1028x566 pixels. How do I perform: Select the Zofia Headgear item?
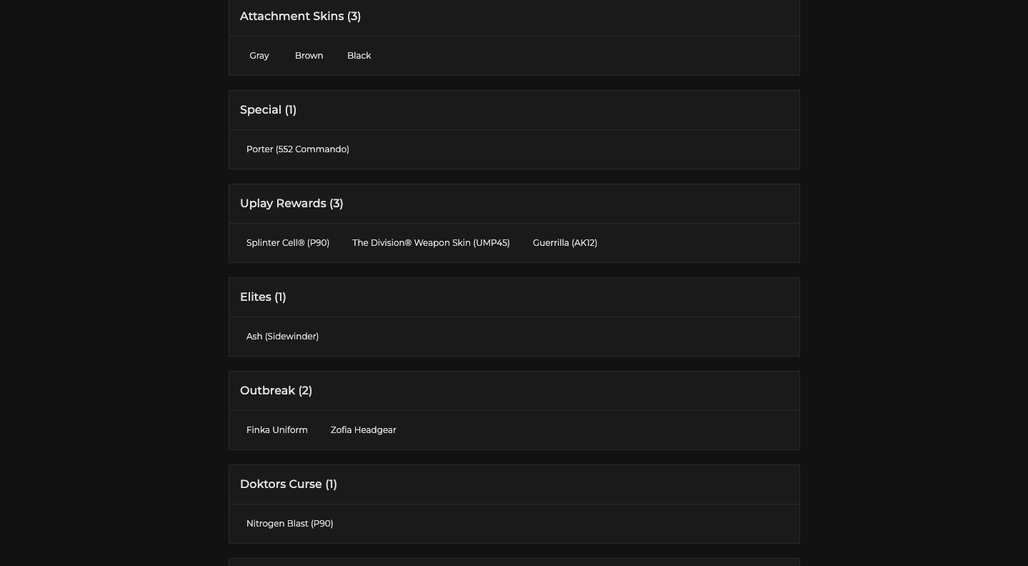pos(363,430)
